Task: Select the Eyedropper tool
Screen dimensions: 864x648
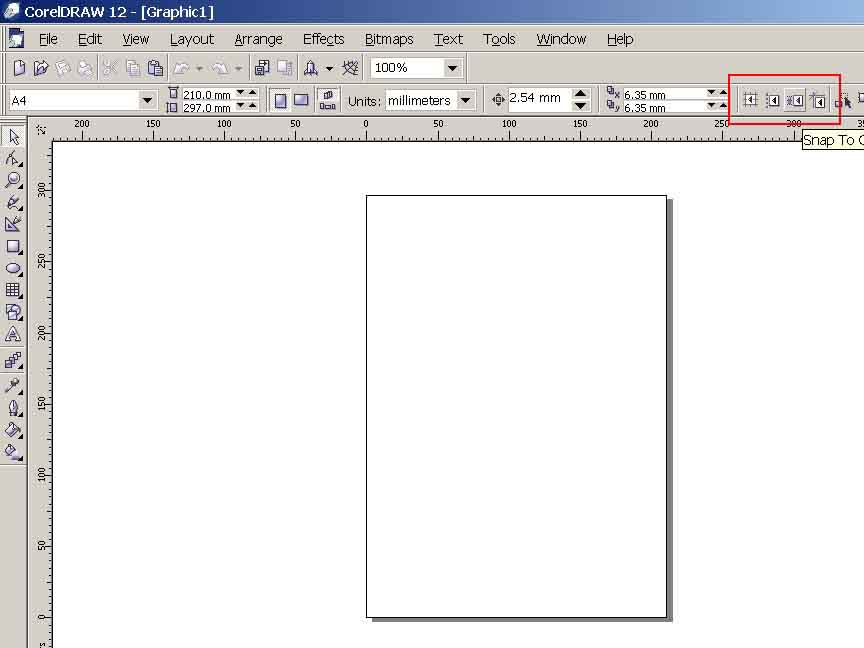Action: (13, 385)
